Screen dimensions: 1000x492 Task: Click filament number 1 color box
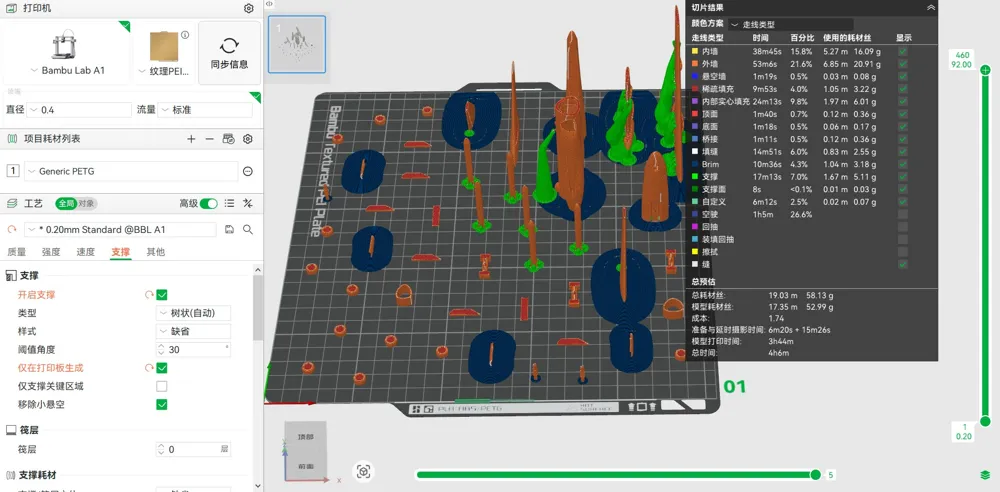(x=12, y=171)
